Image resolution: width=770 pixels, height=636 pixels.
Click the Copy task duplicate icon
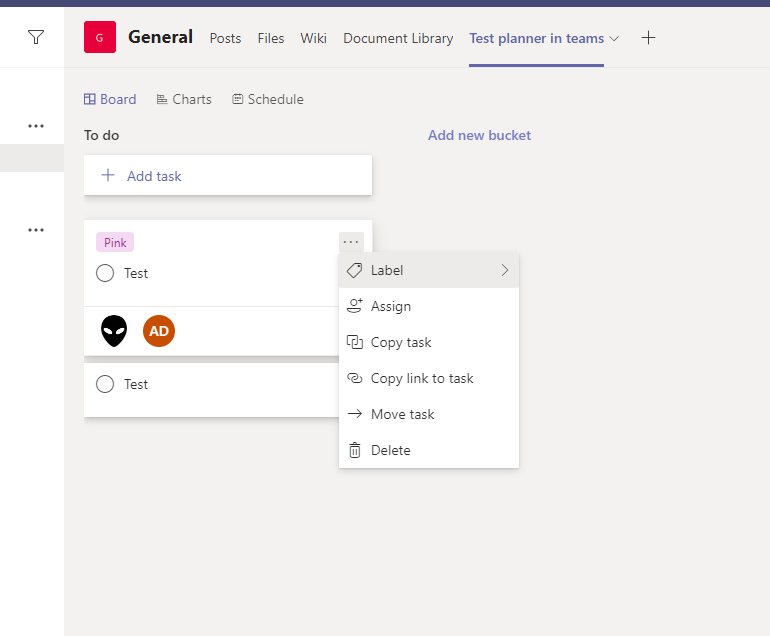click(x=355, y=342)
